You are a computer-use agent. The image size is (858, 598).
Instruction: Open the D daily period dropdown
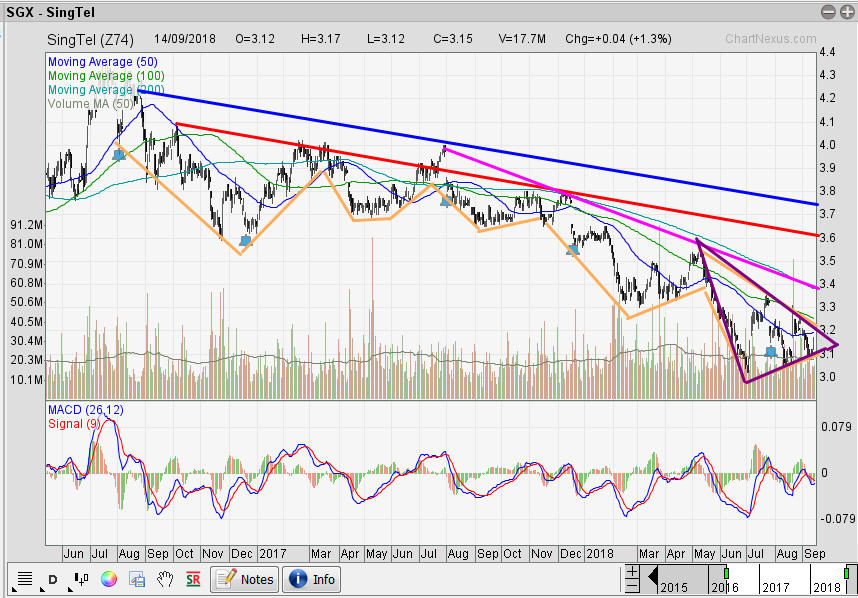coord(53,579)
